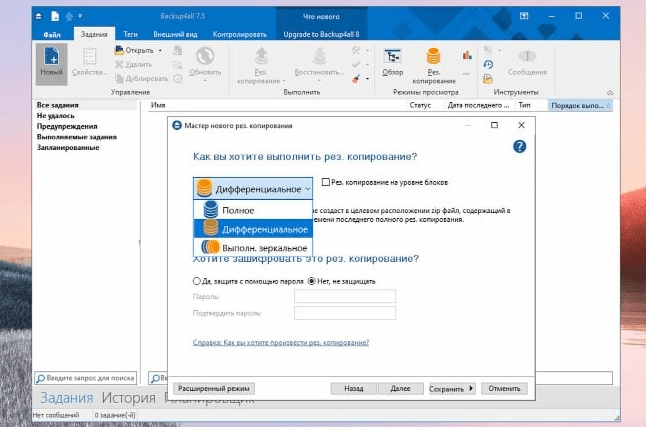Expand the Открыть dropdown arrow
The height and width of the screenshot is (427, 646).
[x=160, y=51]
